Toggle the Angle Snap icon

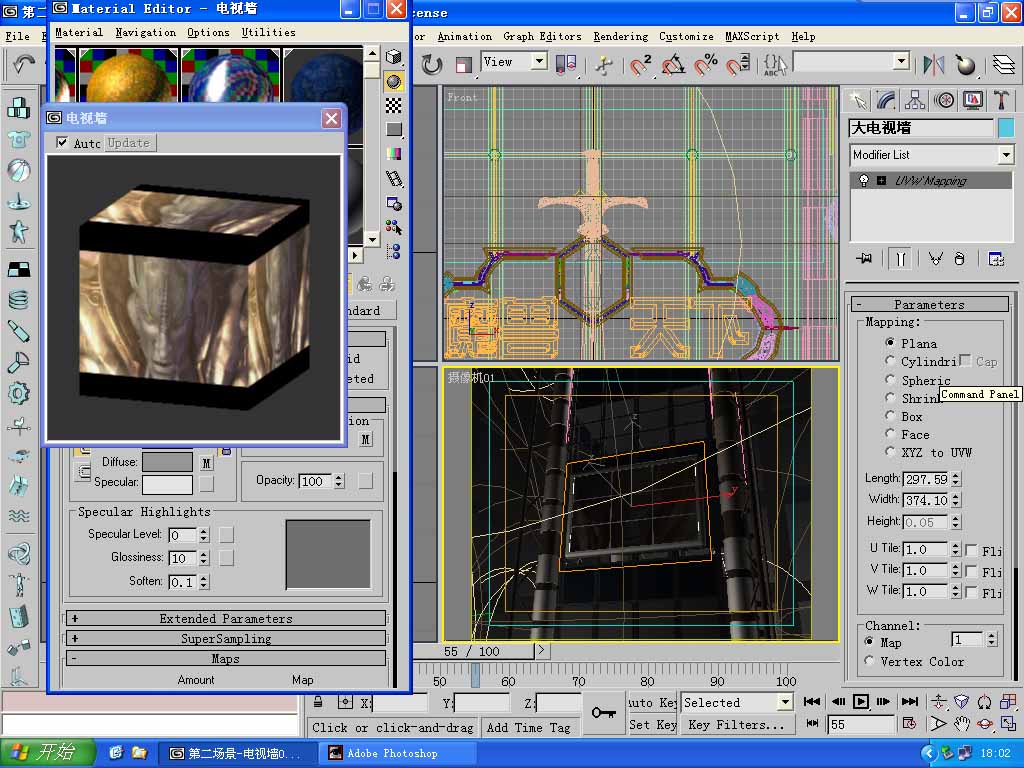(x=673, y=65)
